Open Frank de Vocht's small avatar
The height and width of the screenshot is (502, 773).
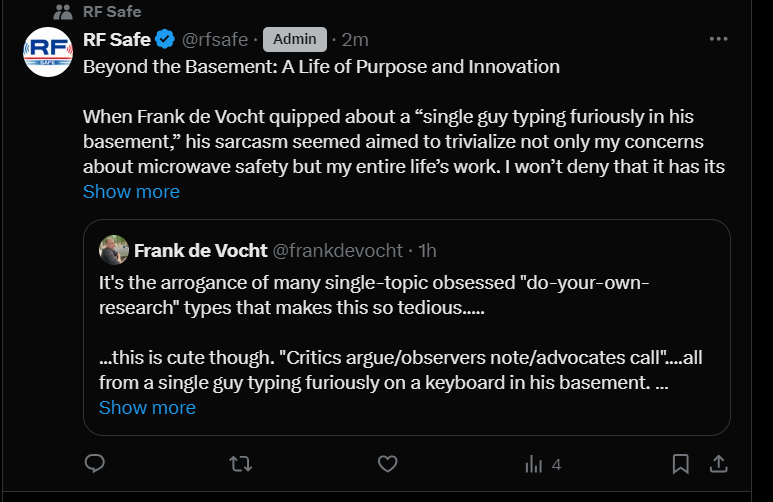114,249
